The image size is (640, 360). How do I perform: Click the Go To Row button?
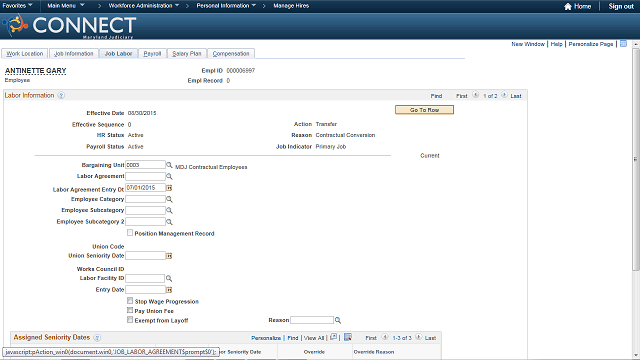pos(424,110)
